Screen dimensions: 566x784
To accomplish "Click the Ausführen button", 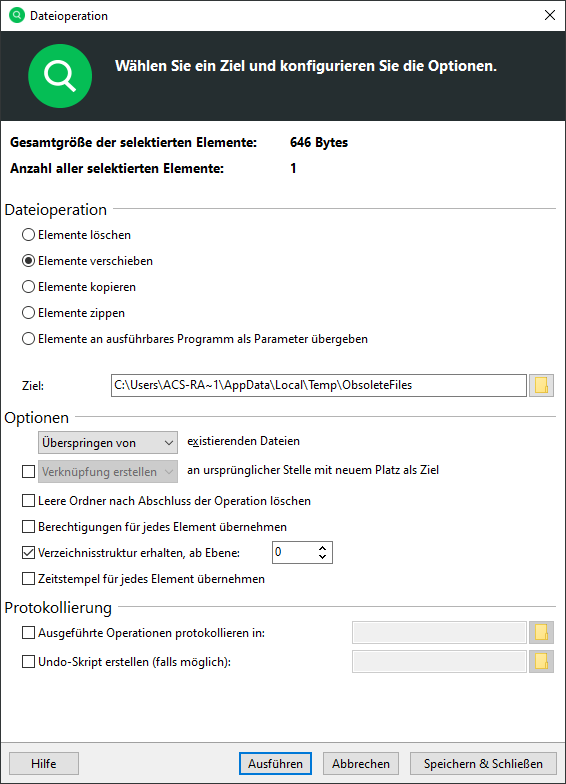I will 276,764.
